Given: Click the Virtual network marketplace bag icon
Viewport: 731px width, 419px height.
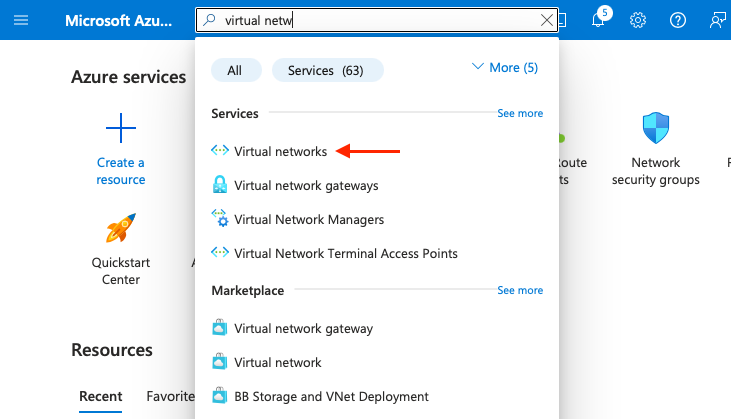Looking at the screenshot, I should pyautogui.click(x=220, y=362).
